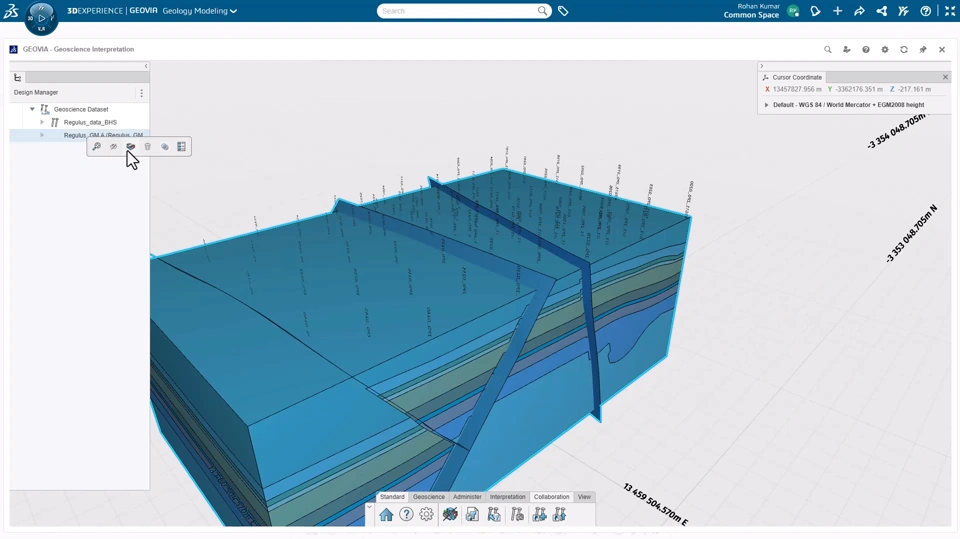
Task: Switch to the Interpretation toolbar tab
Action: (508, 497)
